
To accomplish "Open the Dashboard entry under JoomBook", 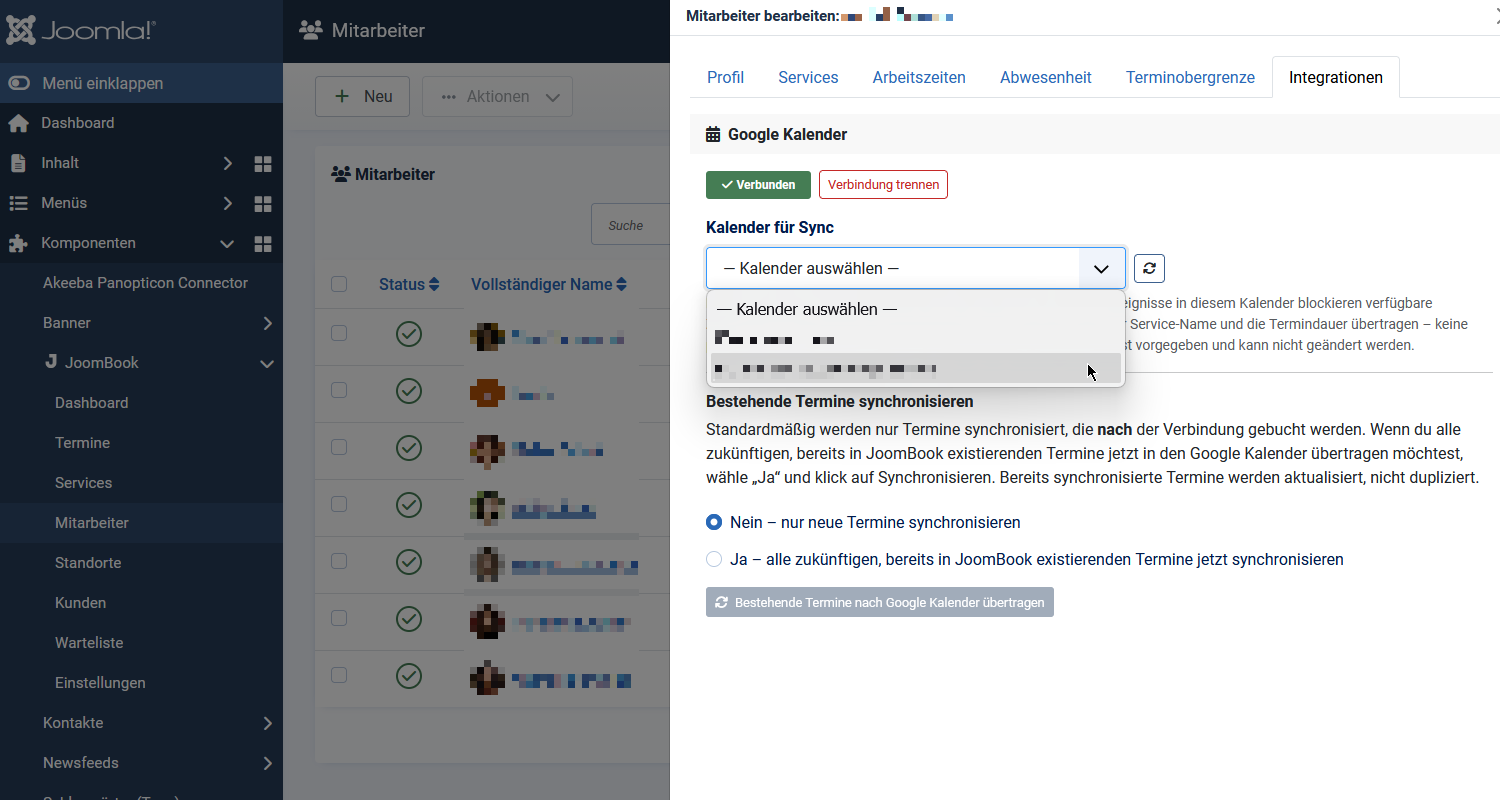I will (x=91, y=403).
